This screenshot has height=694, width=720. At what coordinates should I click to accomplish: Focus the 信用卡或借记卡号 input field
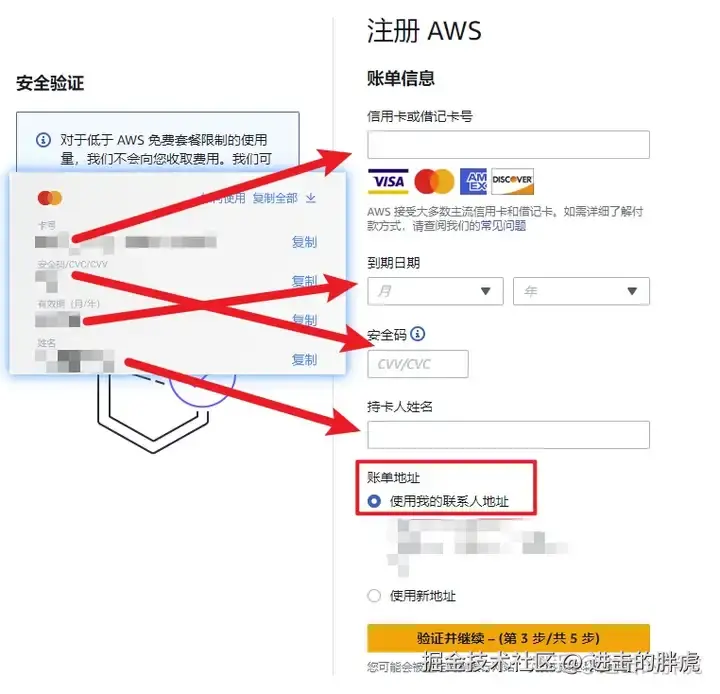(508, 145)
